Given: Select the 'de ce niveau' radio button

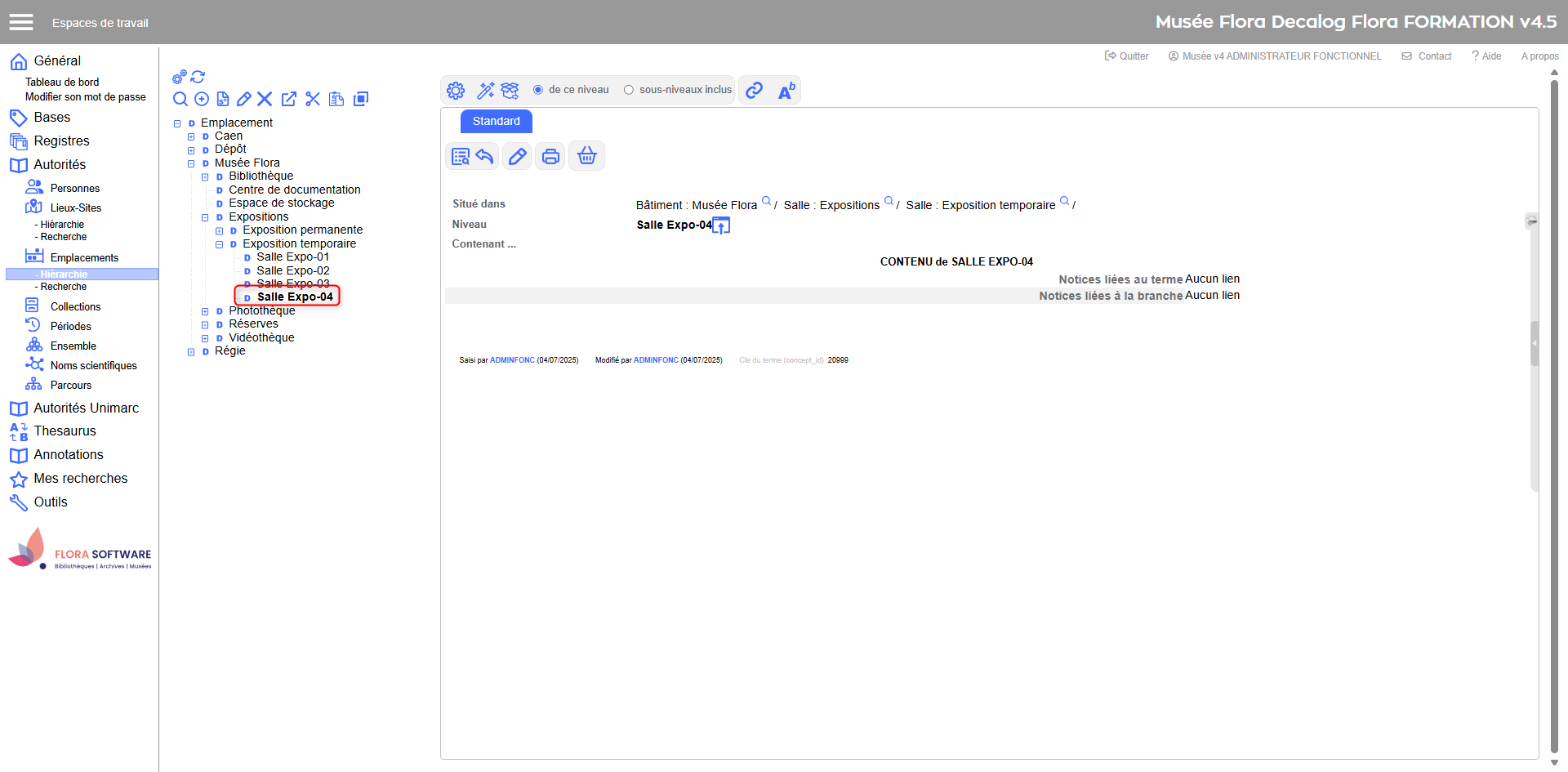Looking at the screenshot, I should point(538,90).
